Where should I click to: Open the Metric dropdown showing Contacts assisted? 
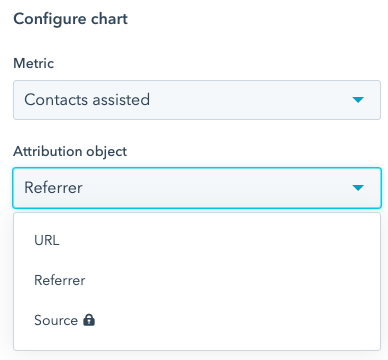tap(197, 100)
